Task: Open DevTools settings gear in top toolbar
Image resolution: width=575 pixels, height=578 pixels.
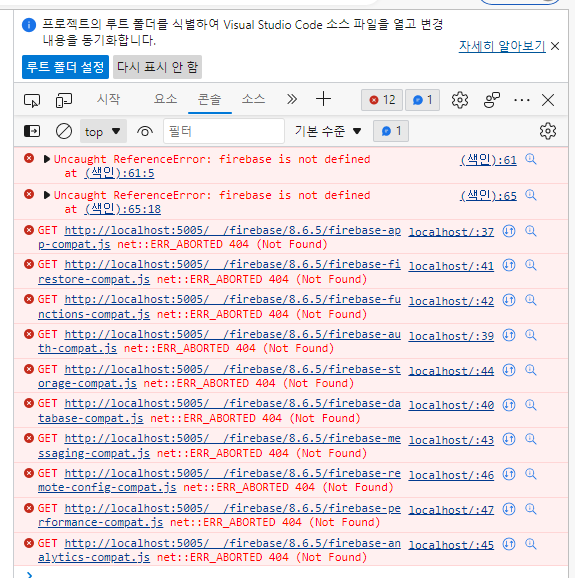Action: [x=460, y=100]
